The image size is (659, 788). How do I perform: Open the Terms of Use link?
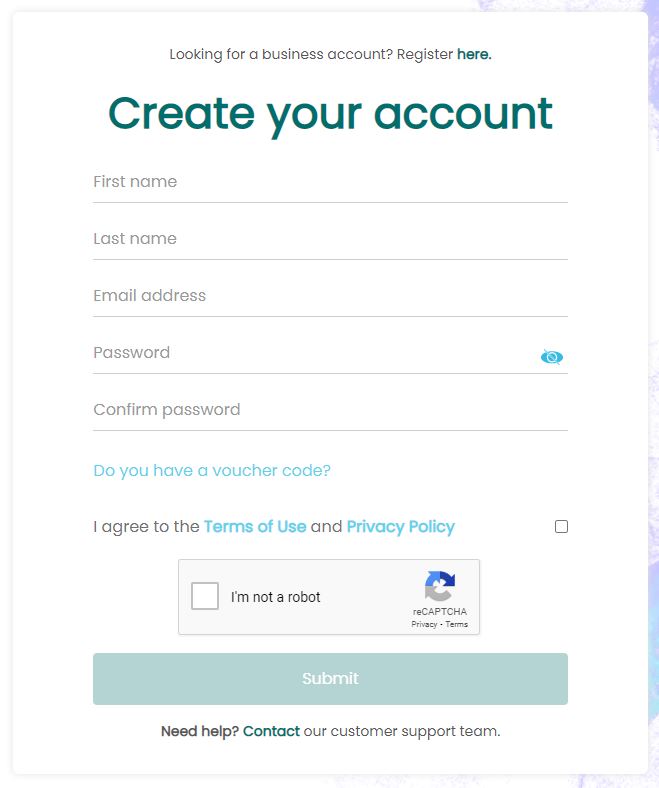(255, 526)
